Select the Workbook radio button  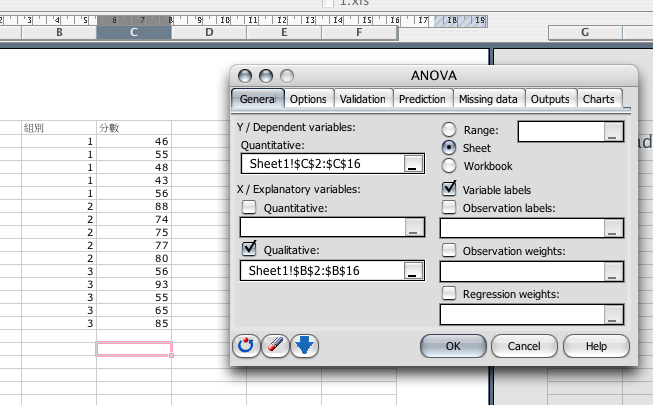(449, 165)
